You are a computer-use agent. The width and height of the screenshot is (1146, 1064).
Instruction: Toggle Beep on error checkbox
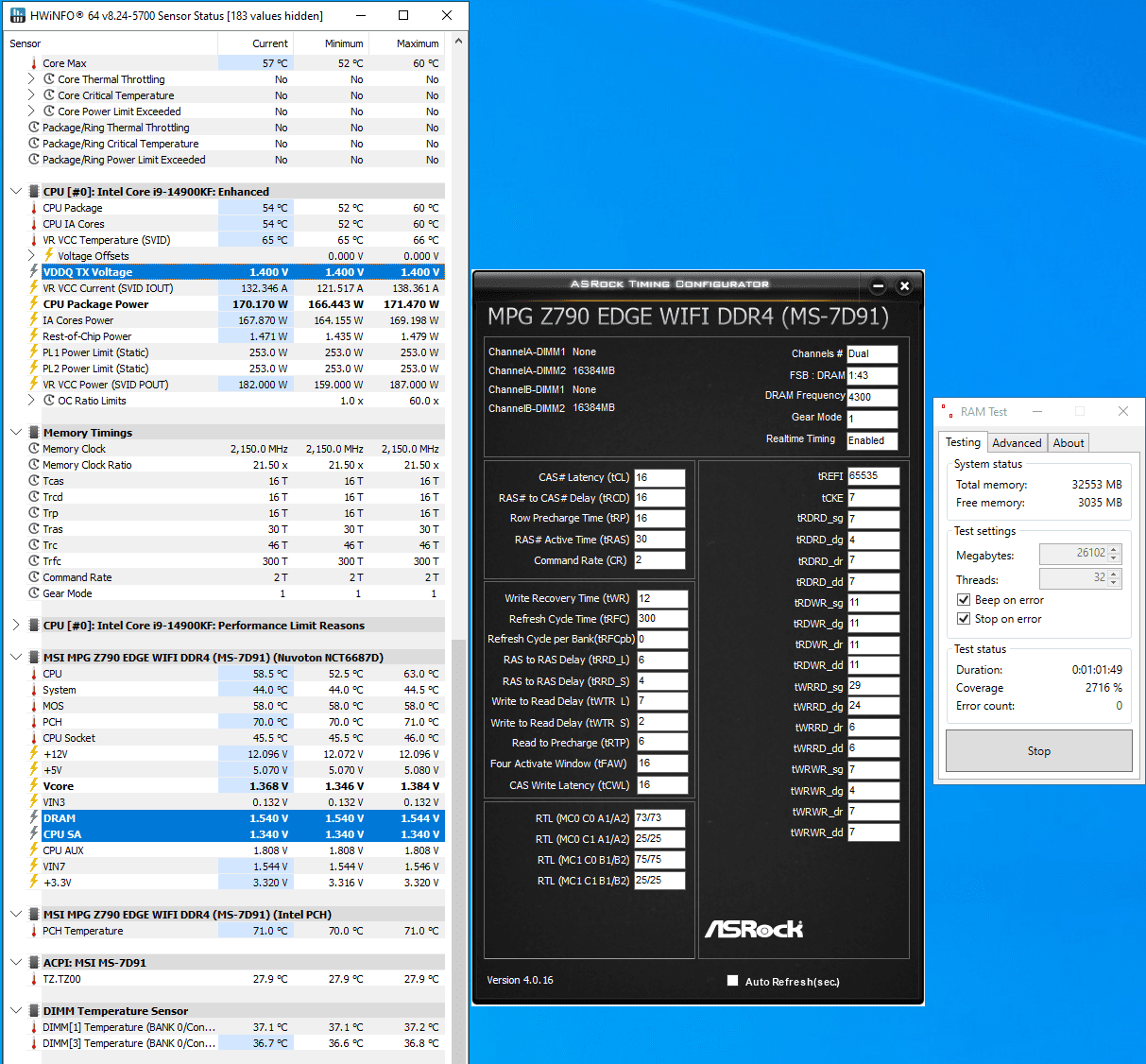click(x=964, y=600)
